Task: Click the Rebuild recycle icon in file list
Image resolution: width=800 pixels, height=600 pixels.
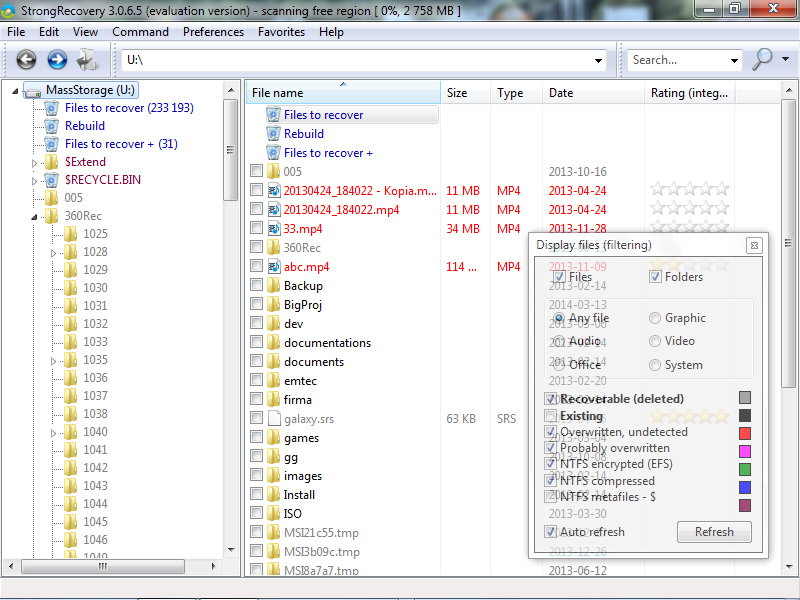Action: pos(273,134)
